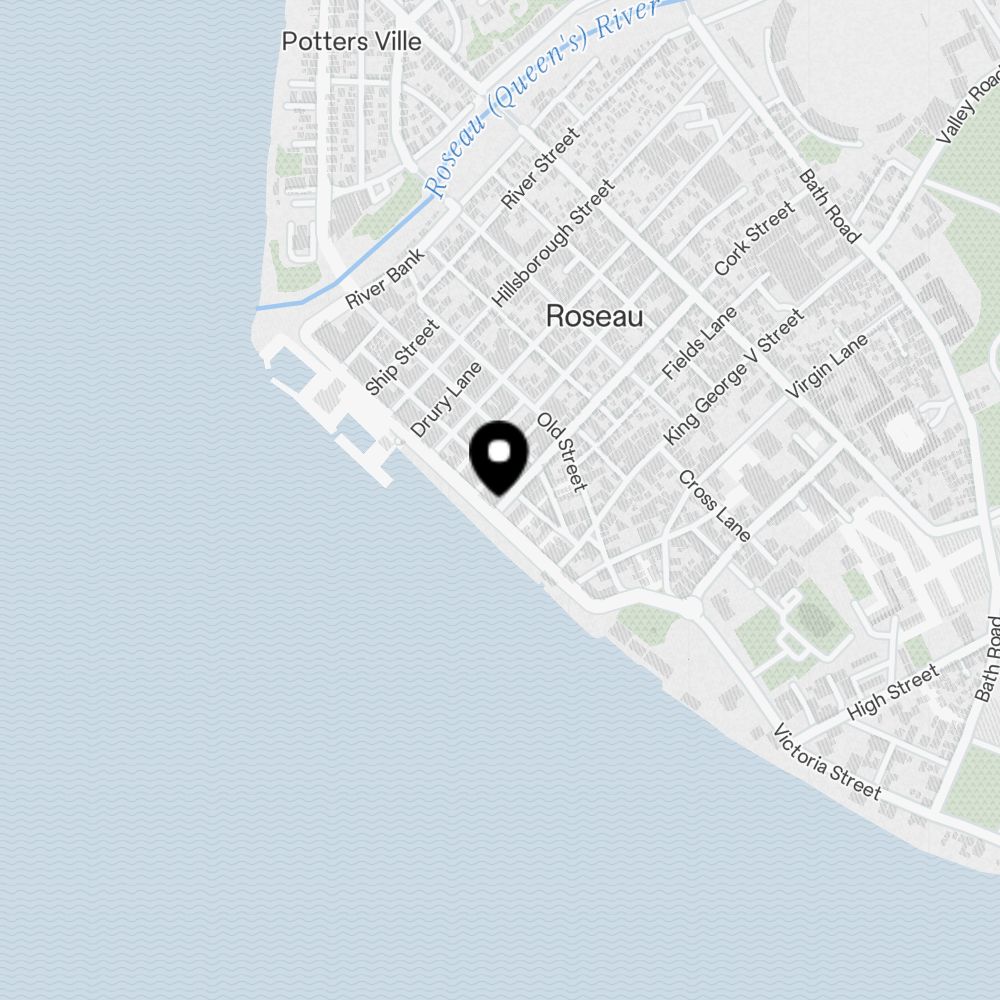1000x1000 pixels.
Task: Click the Ship Street label
Action: (402, 357)
